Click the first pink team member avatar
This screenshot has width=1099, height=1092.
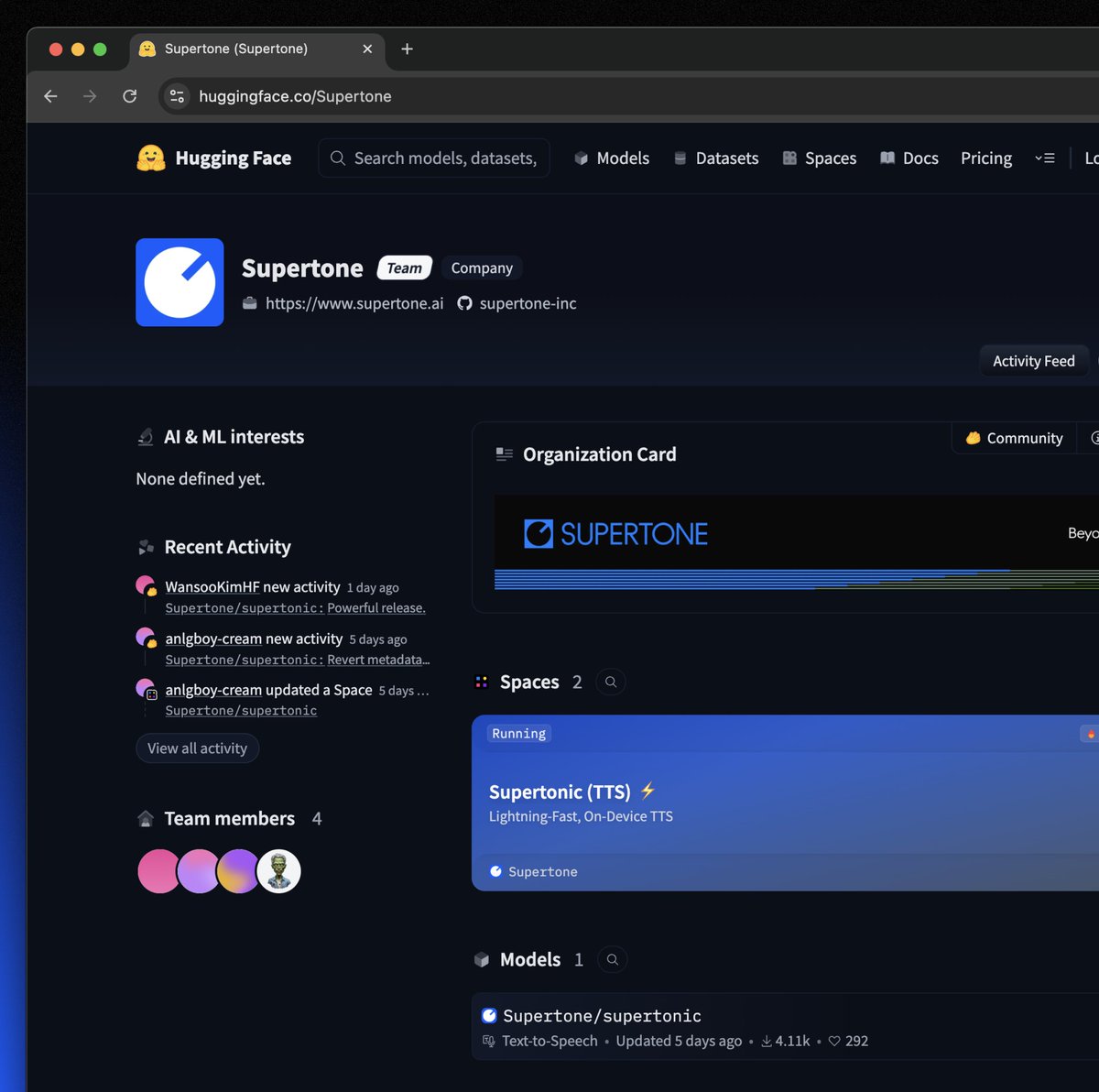(158, 871)
